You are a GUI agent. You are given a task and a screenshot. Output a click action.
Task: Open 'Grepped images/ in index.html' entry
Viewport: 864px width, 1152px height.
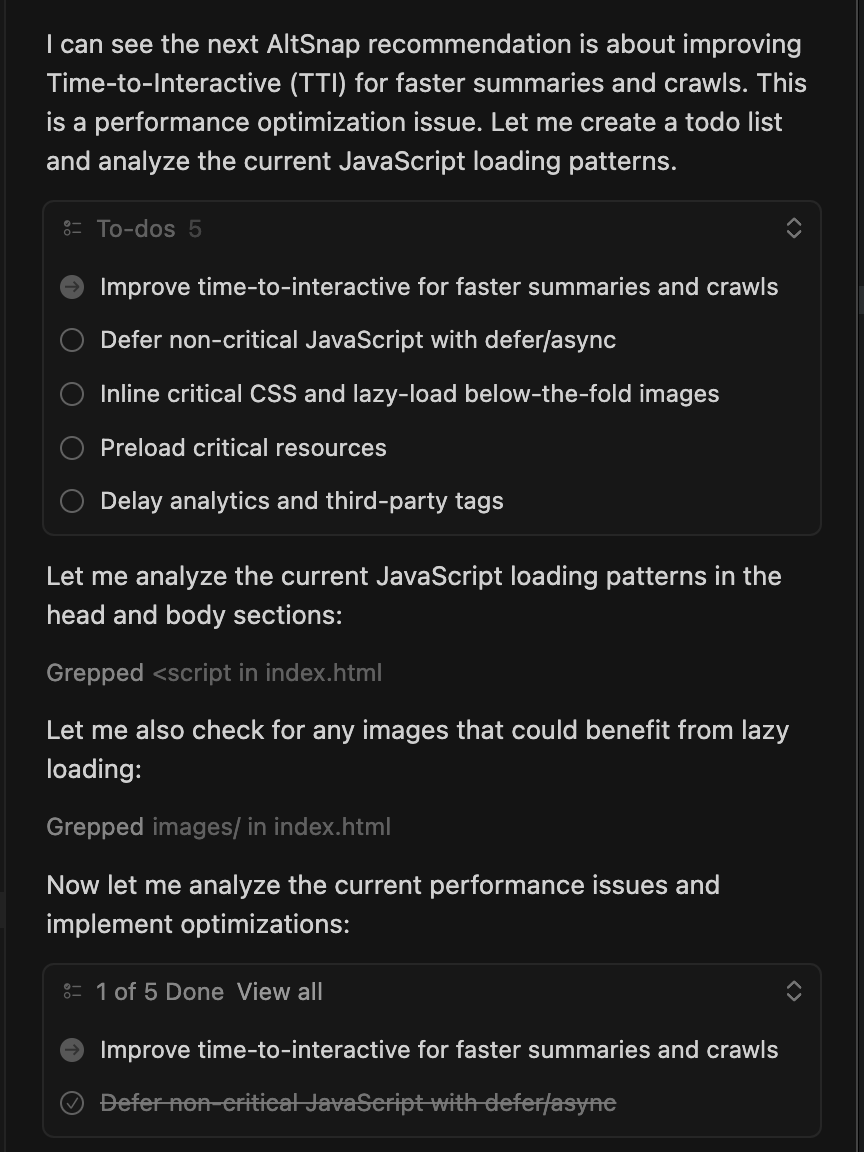pyautogui.click(x=218, y=827)
